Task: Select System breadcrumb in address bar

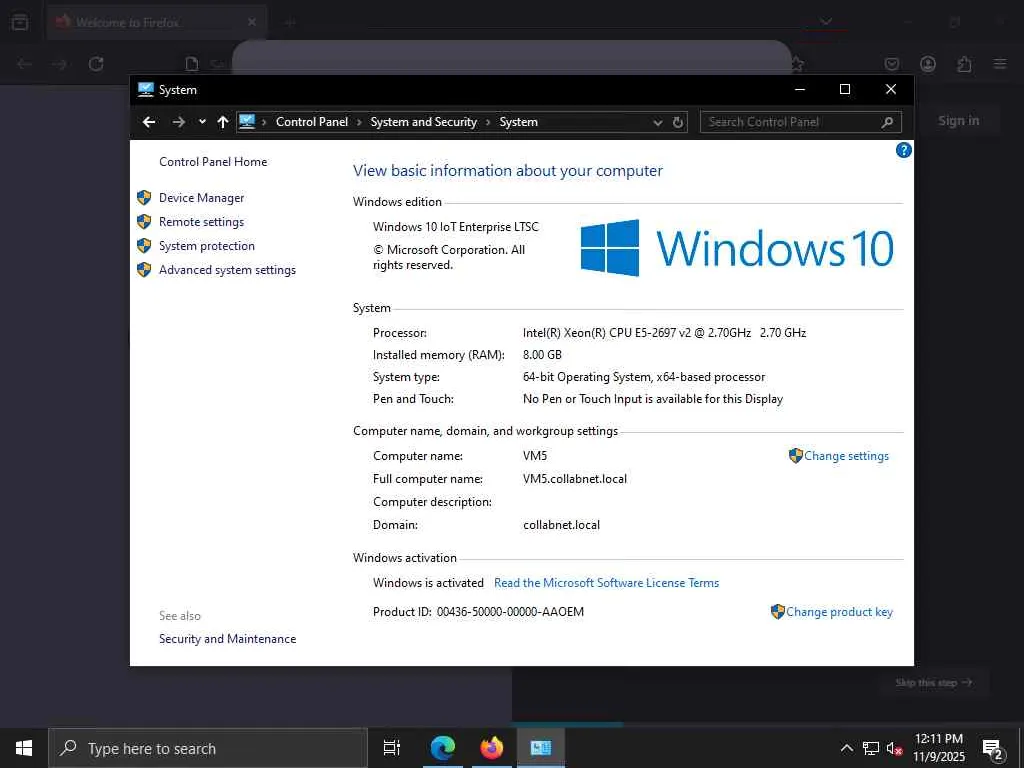Action: (x=519, y=122)
